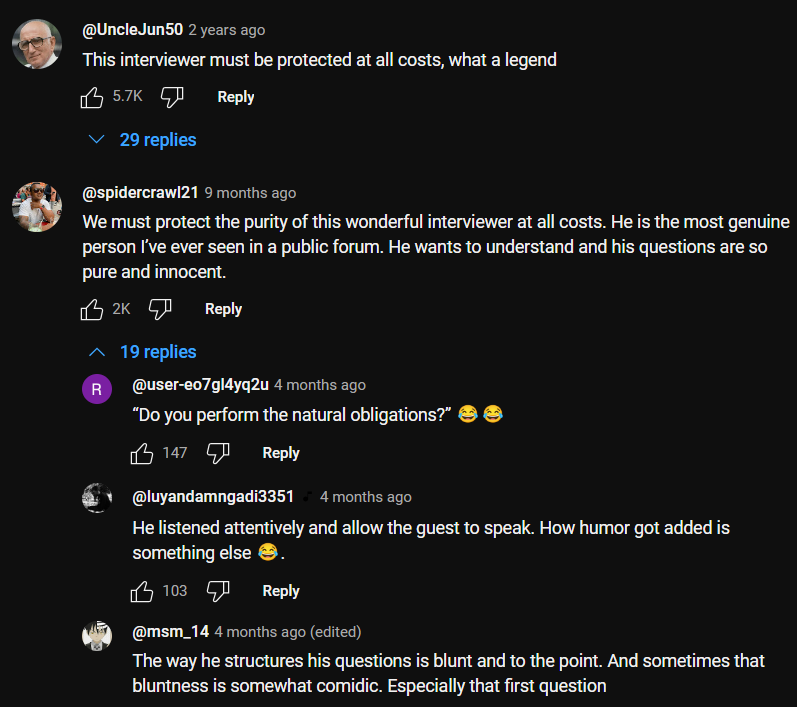Dislike the @UncleJun50 comment
The width and height of the screenshot is (797, 707).
(172, 97)
